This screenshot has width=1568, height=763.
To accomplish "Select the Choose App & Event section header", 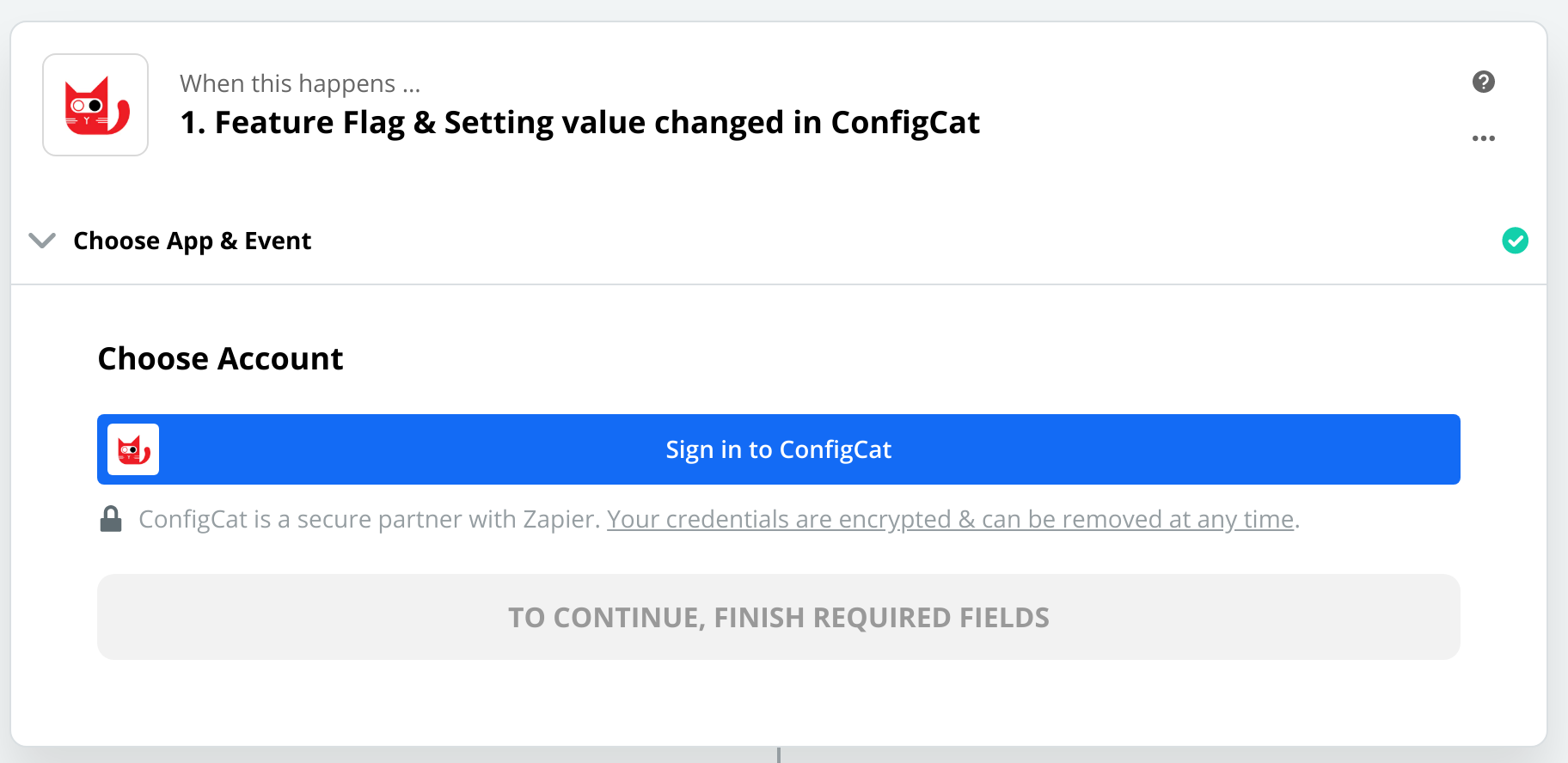I will [x=192, y=241].
